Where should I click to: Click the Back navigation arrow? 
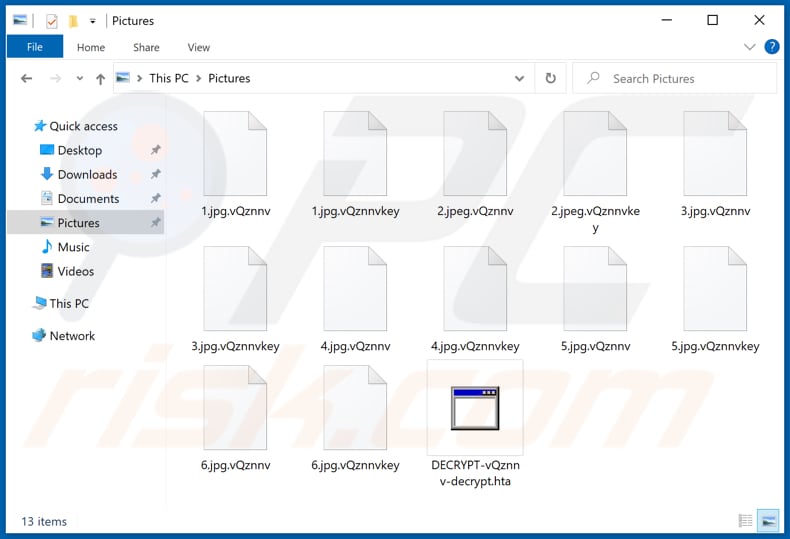tap(26, 78)
